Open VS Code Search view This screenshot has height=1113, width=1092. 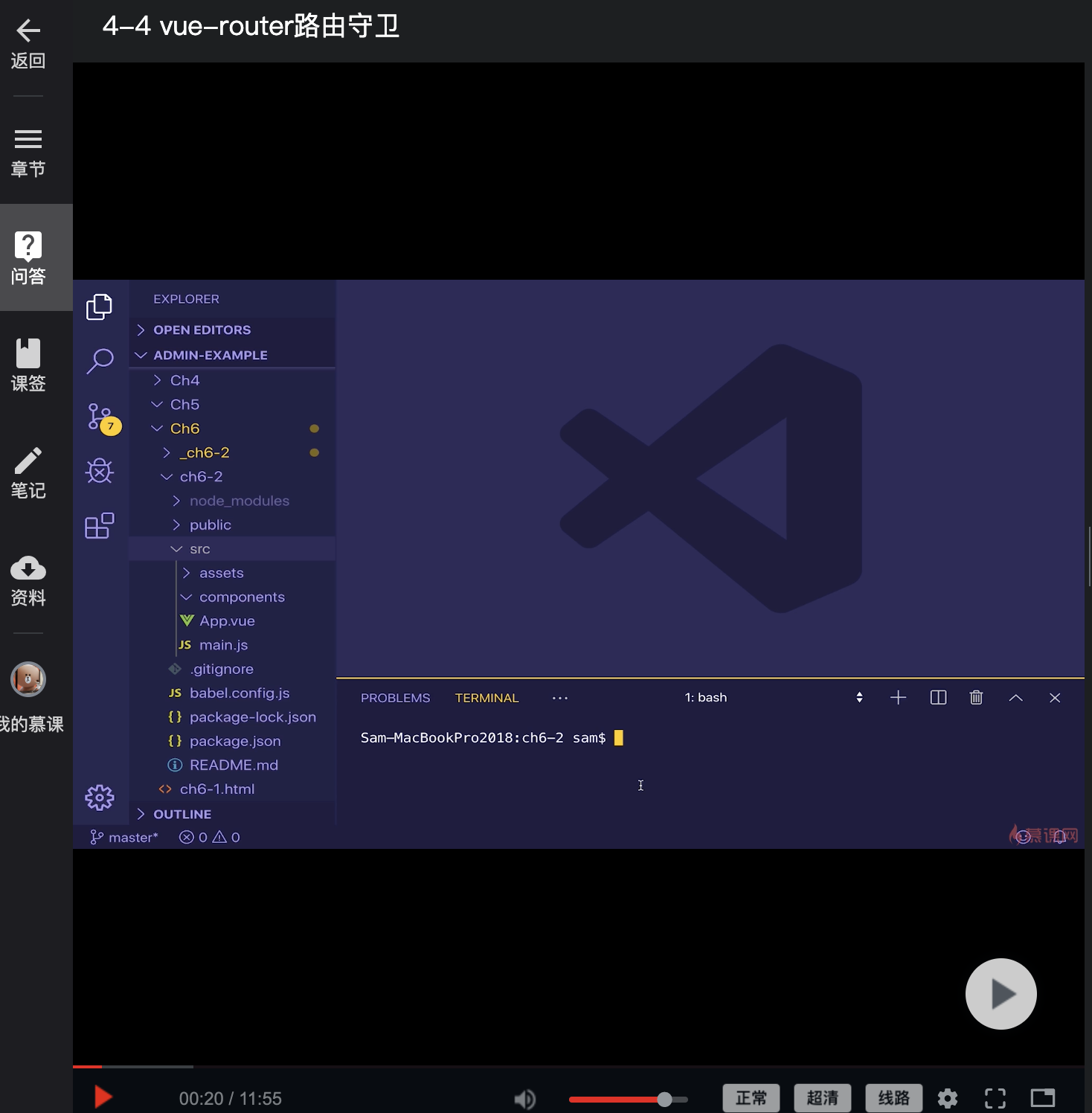click(99, 362)
